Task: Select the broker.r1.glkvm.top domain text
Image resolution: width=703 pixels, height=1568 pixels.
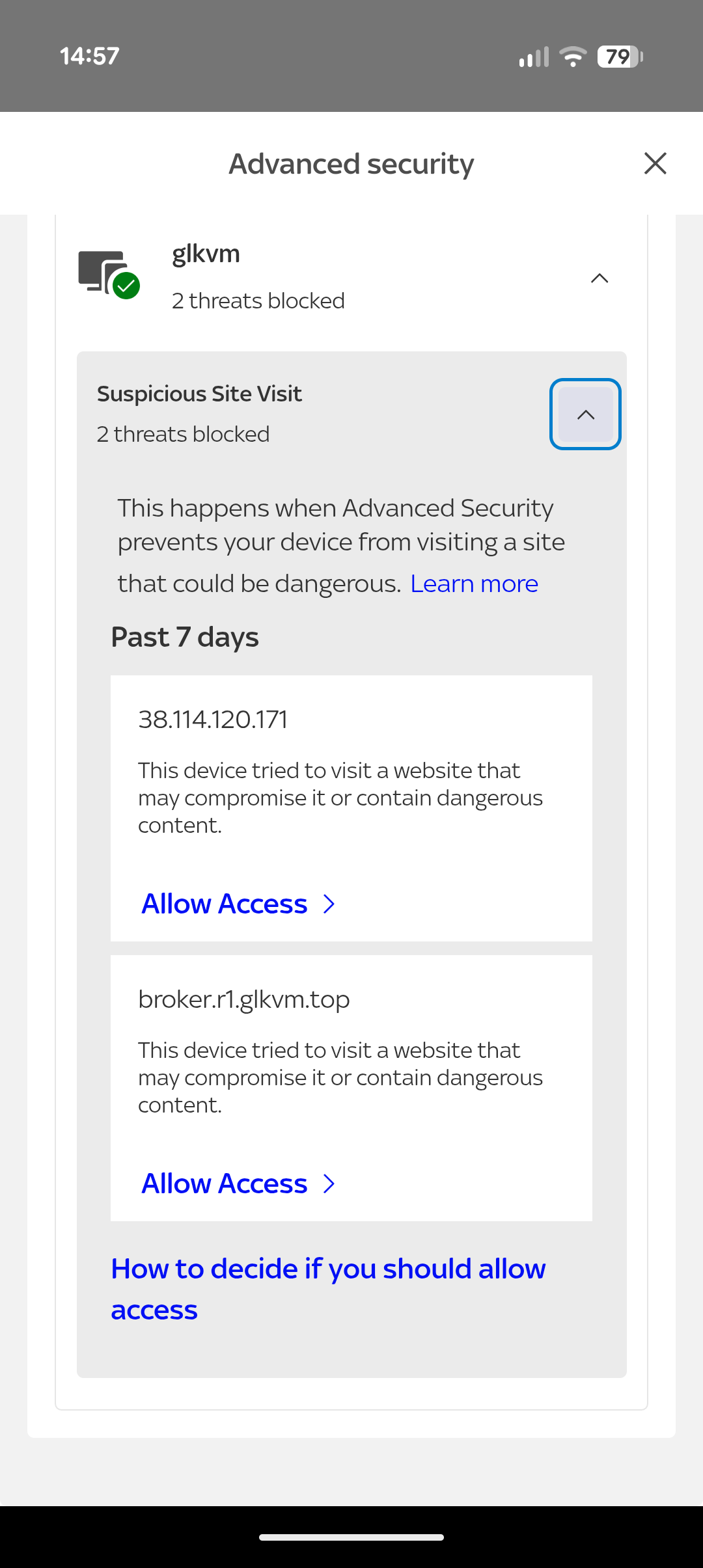Action: pyautogui.click(x=244, y=1000)
